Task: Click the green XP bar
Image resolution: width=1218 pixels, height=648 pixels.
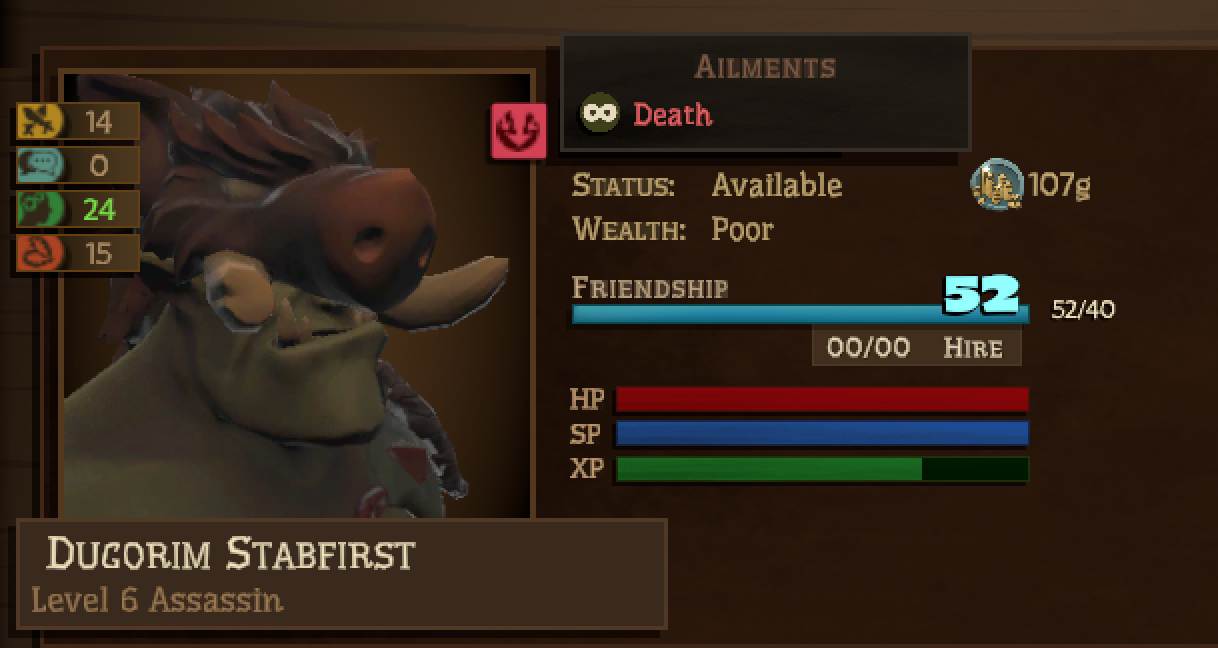Action: pos(822,469)
